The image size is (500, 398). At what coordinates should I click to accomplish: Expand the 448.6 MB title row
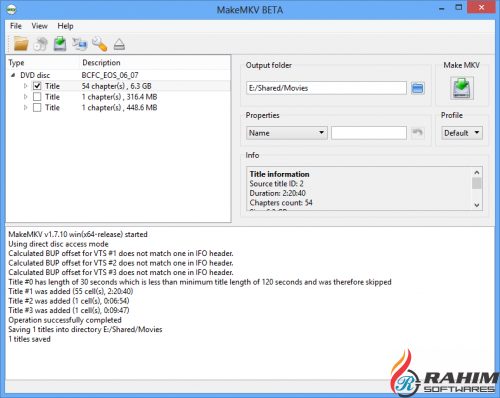26,108
